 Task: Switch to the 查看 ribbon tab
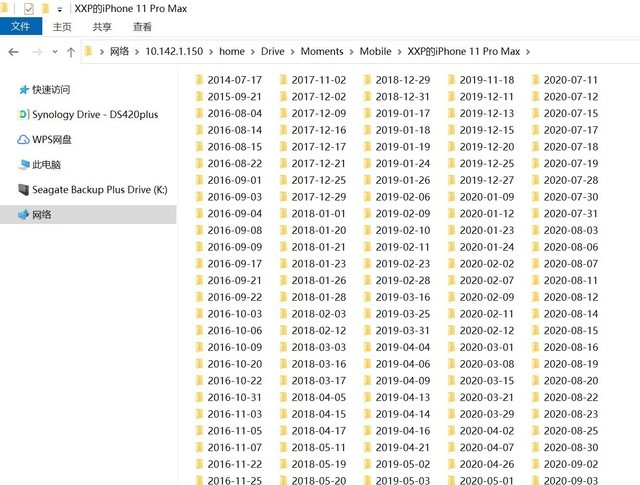(x=142, y=27)
